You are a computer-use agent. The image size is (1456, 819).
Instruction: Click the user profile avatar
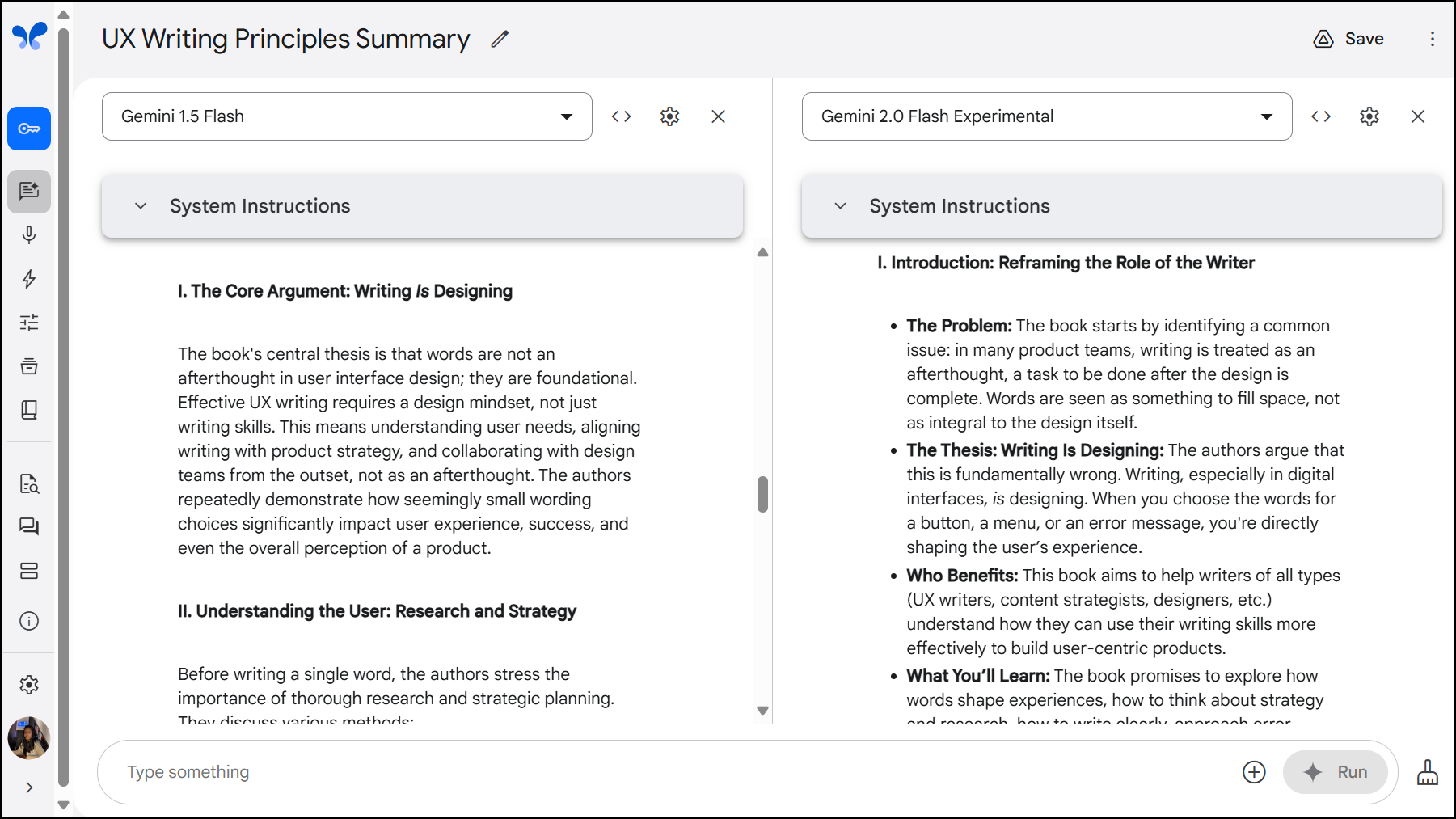(x=29, y=738)
